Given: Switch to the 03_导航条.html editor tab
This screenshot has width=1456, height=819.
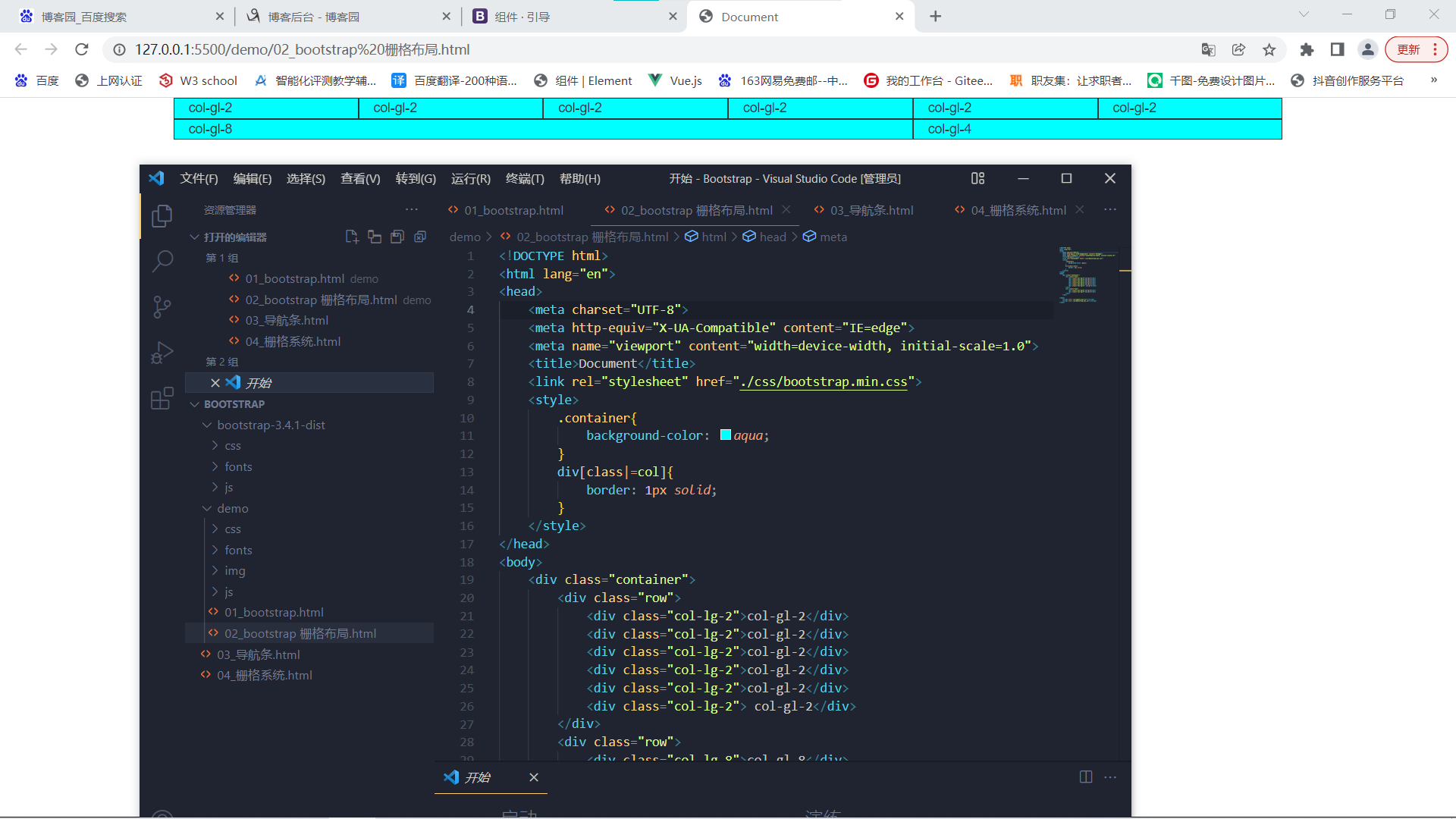Looking at the screenshot, I should 871,211.
